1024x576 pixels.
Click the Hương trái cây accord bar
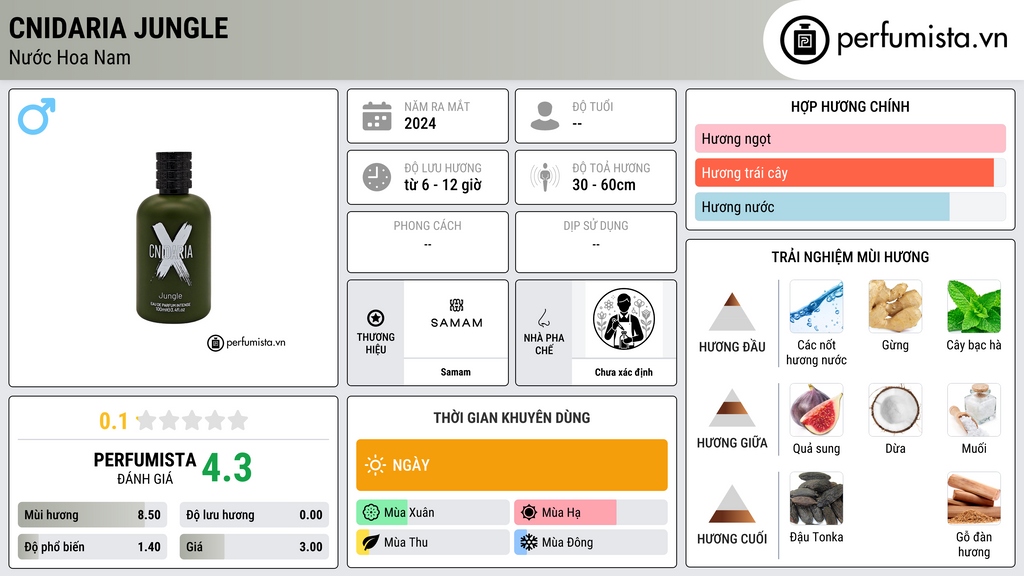850,172
